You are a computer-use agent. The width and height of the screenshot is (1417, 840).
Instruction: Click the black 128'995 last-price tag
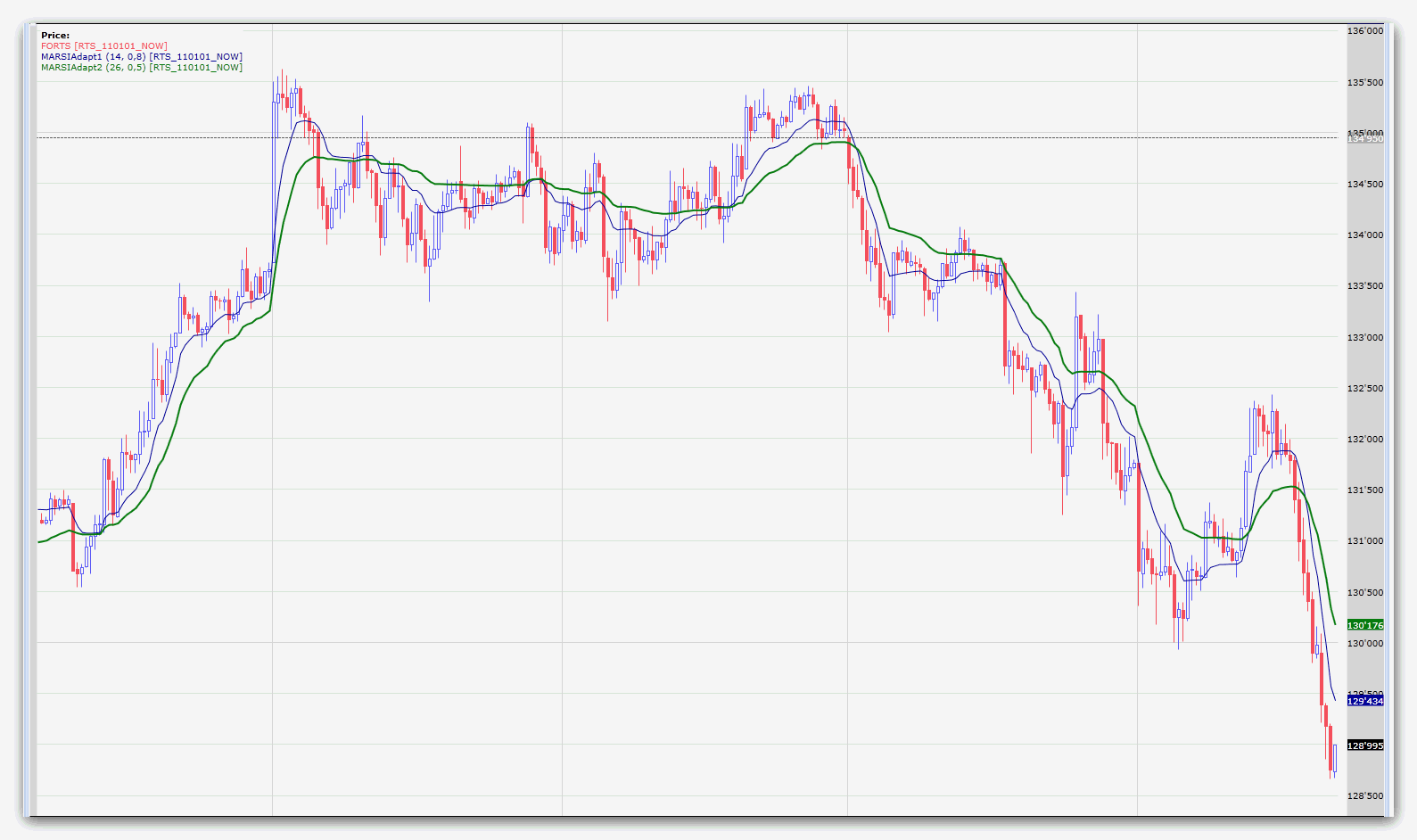[x=1365, y=745]
